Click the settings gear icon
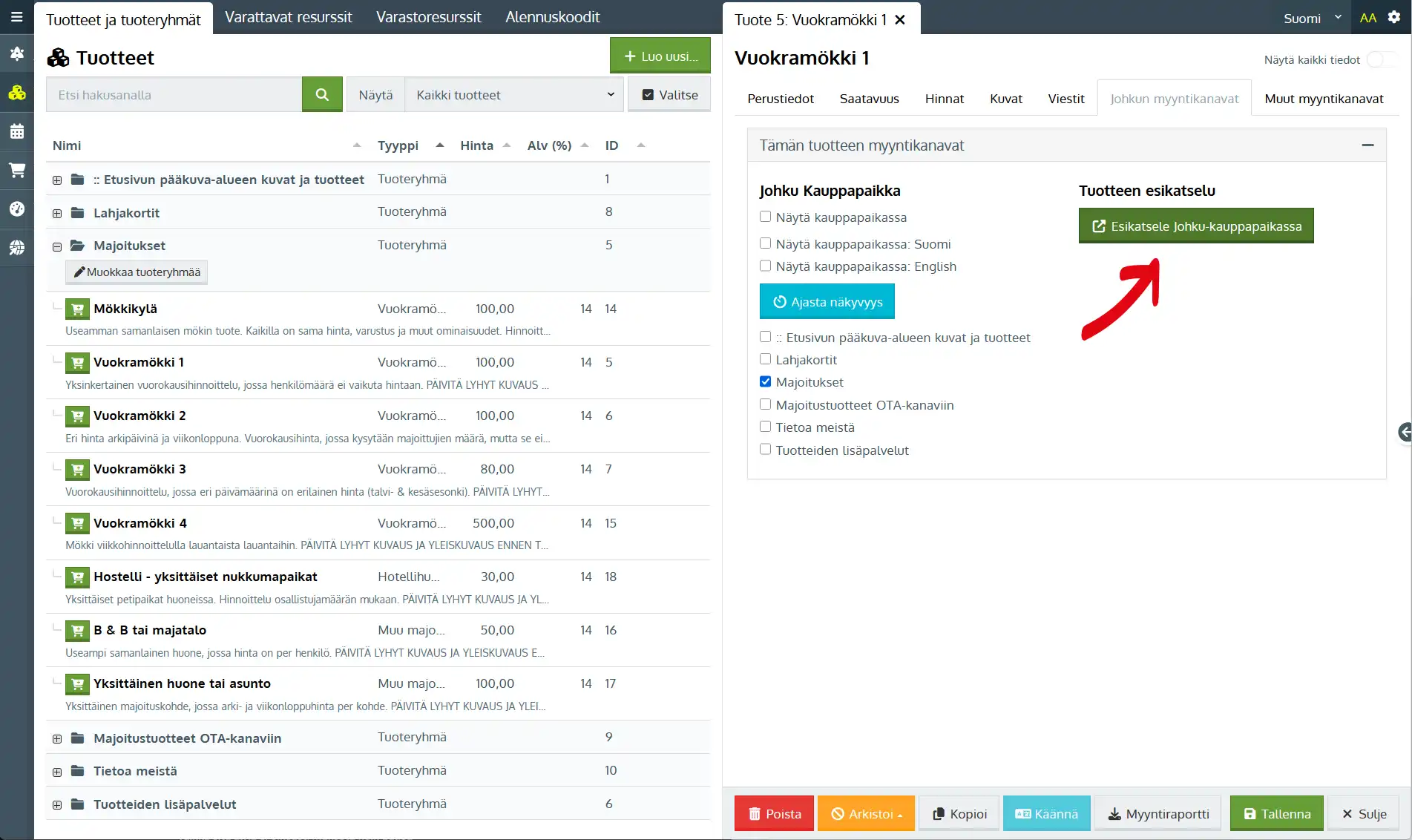The image size is (1412, 840). coord(1393,18)
